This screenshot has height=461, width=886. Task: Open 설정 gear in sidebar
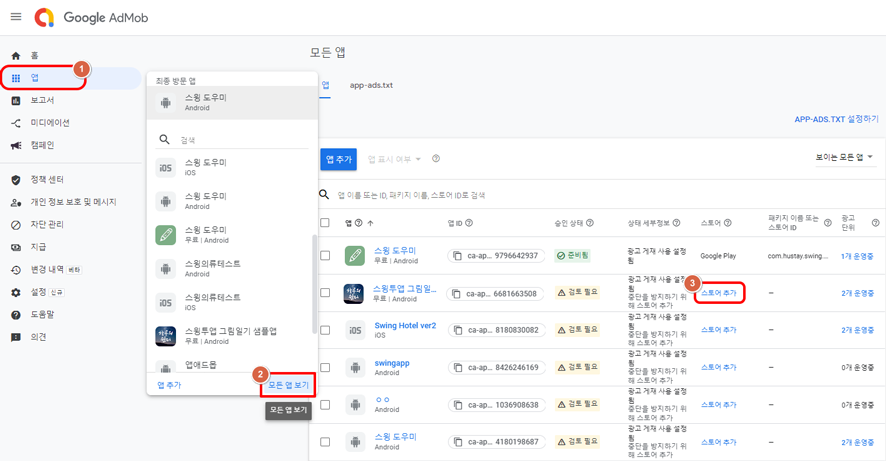pos(16,292)
